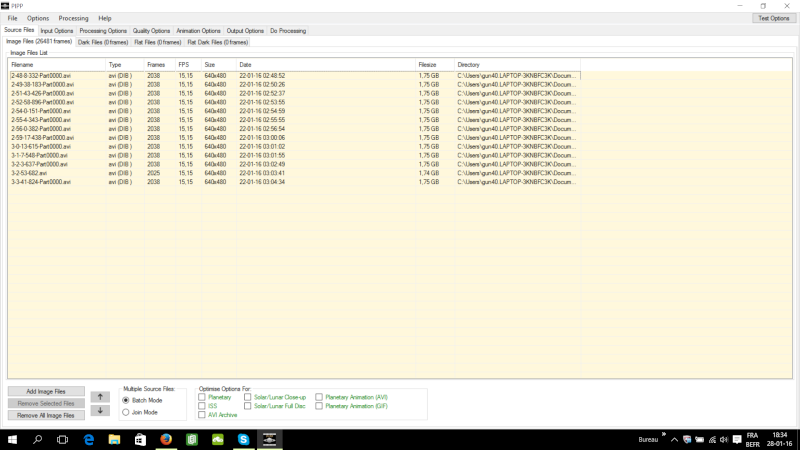Open the Options menu
This screenshot has height=450, width=800.
click(38, 18)
